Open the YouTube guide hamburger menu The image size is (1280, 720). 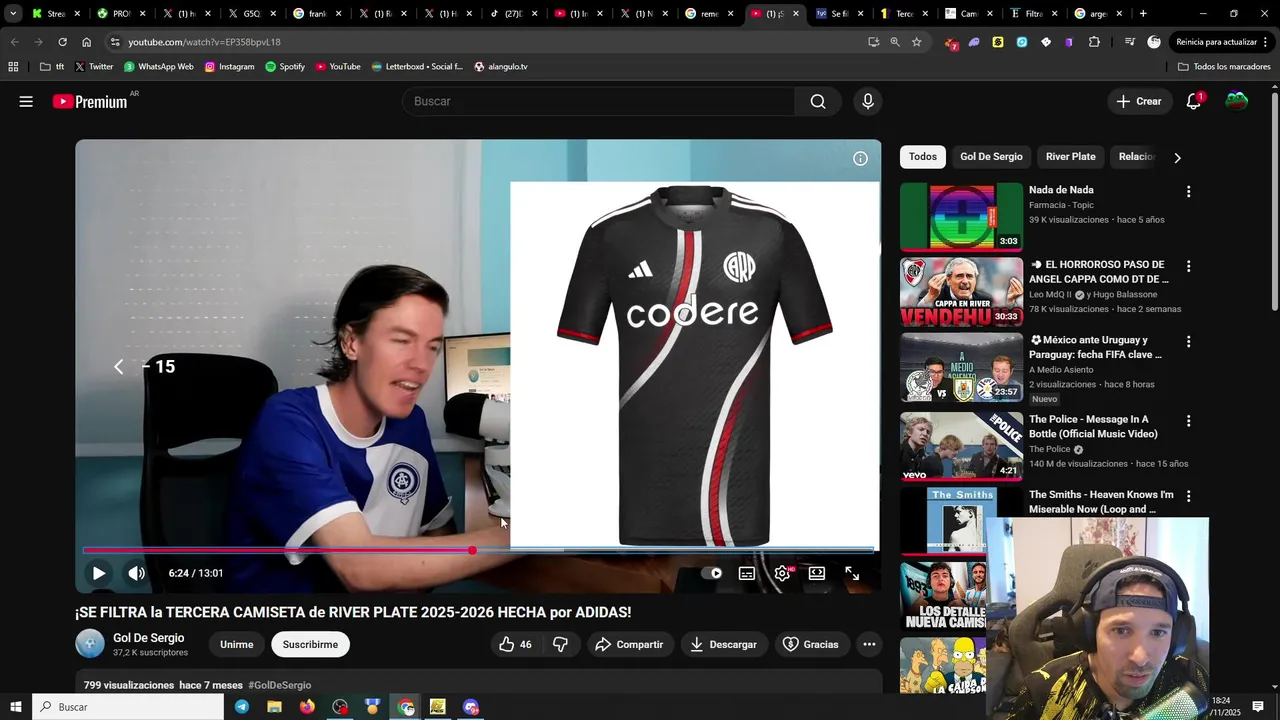26,101
